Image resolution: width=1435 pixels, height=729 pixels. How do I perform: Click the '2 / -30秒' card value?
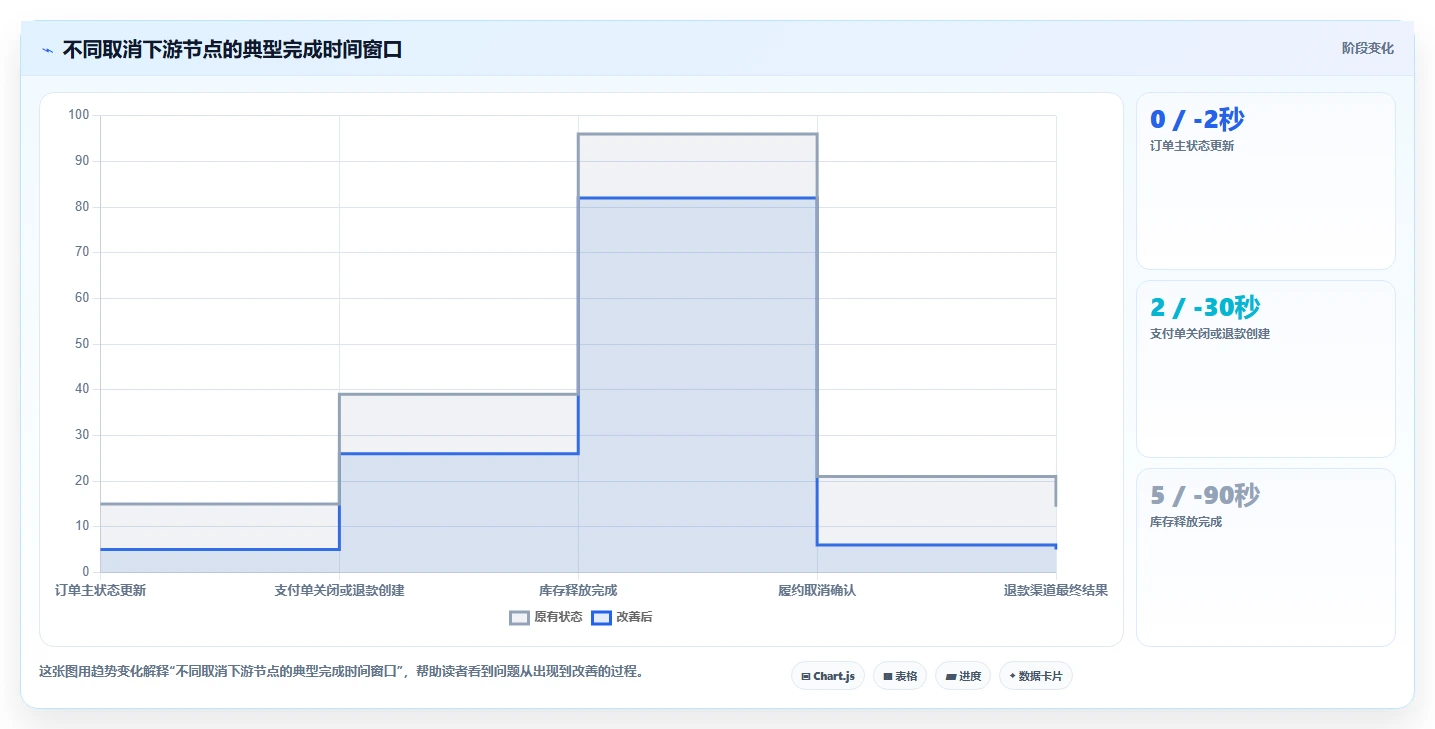[x=1207, y=307]
